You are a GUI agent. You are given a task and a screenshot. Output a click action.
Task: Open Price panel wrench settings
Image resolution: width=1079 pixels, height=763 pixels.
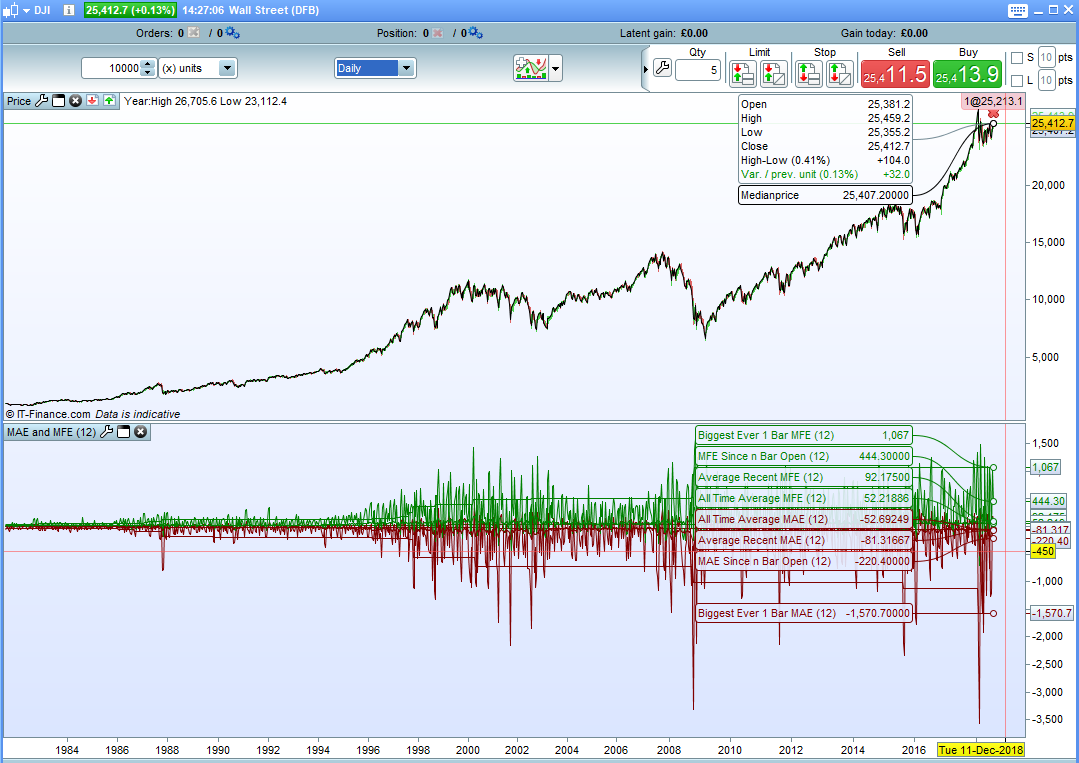(41, 101)
